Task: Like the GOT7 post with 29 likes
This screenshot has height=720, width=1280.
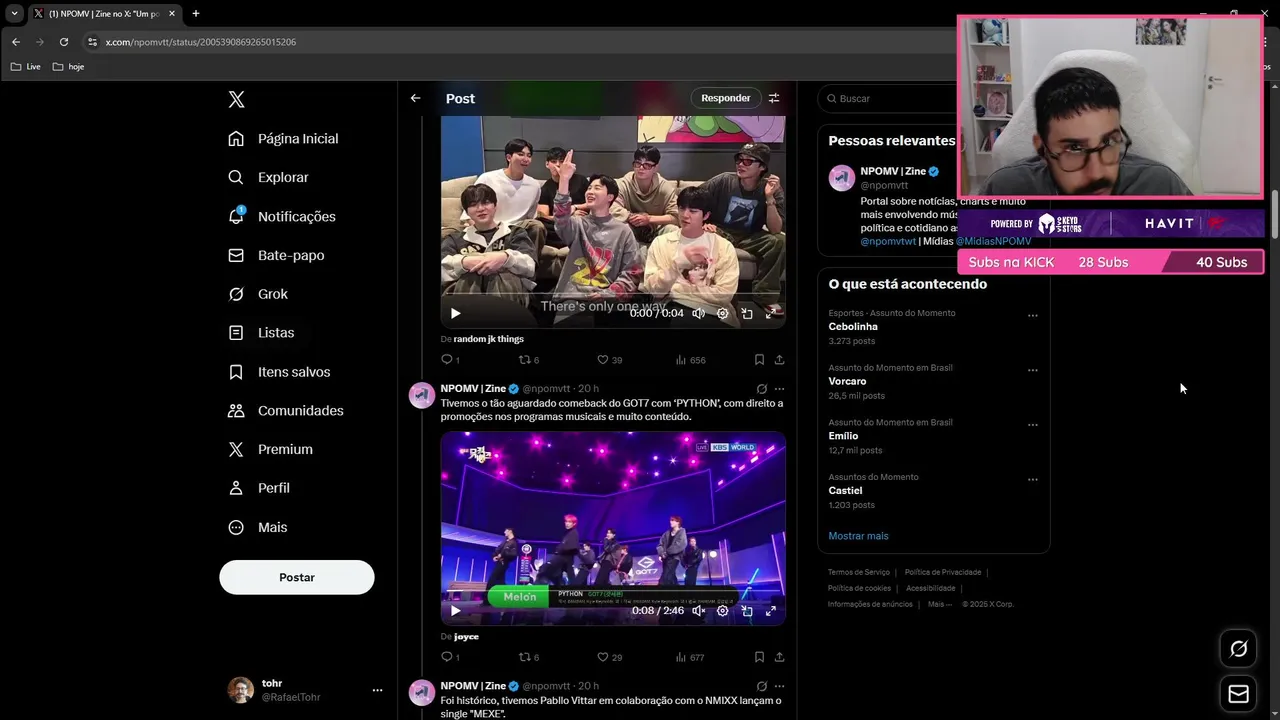Action: point(609,657)
